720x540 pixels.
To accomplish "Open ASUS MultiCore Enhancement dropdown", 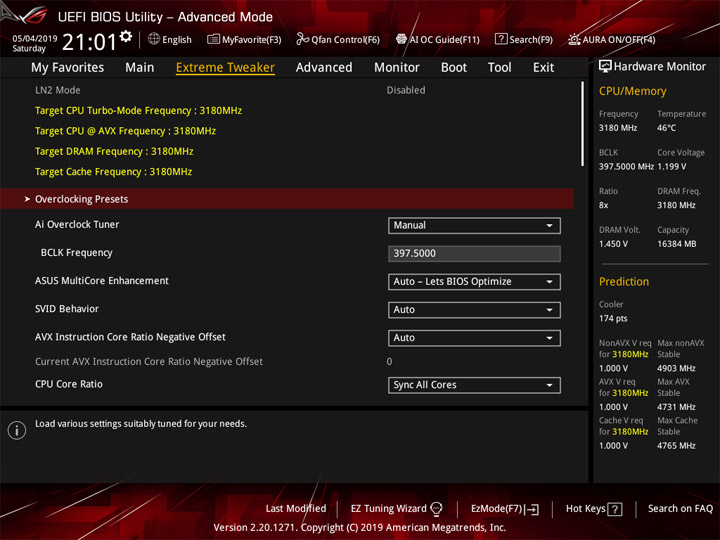I will (x=474, y=281).
